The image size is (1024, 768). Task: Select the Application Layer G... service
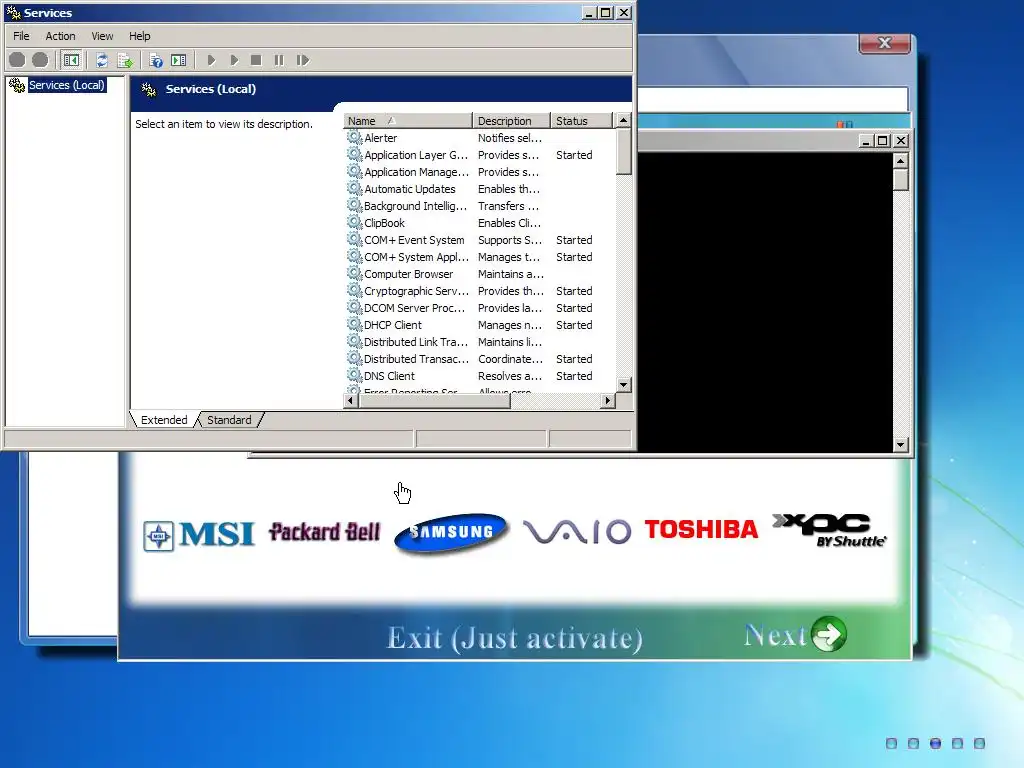[x=480, y=155]
